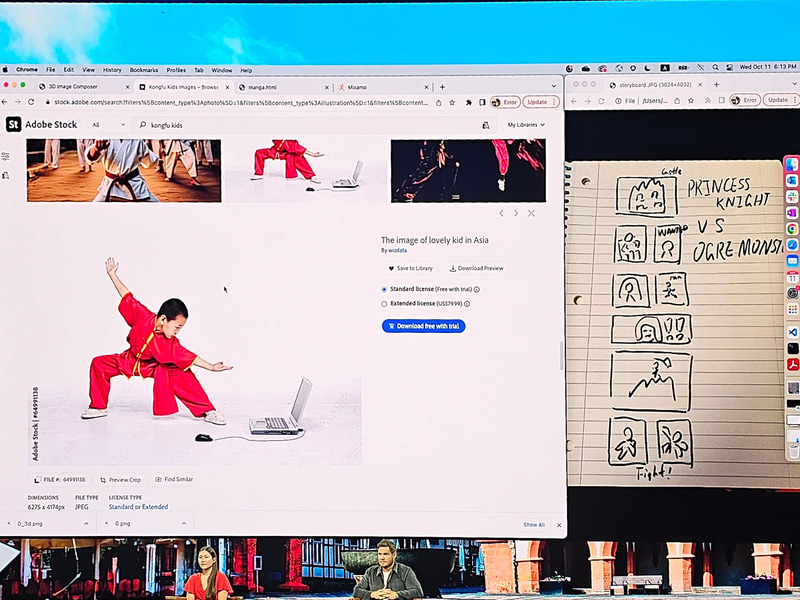Open the filters icon in left sidebar

click(5, 157)
